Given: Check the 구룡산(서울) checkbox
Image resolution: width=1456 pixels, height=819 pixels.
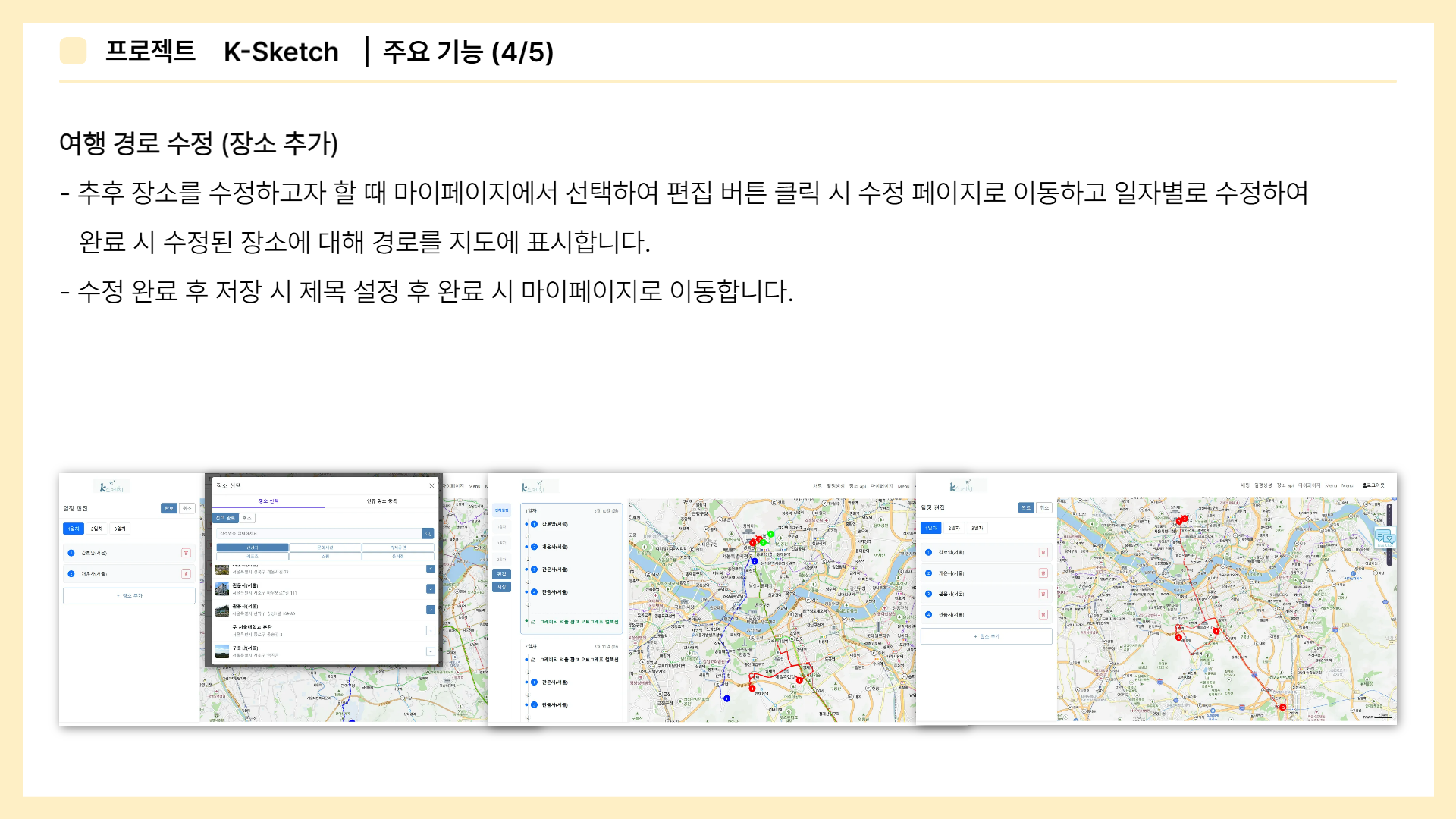Looking at the screenshot, I should click(430, 651).
